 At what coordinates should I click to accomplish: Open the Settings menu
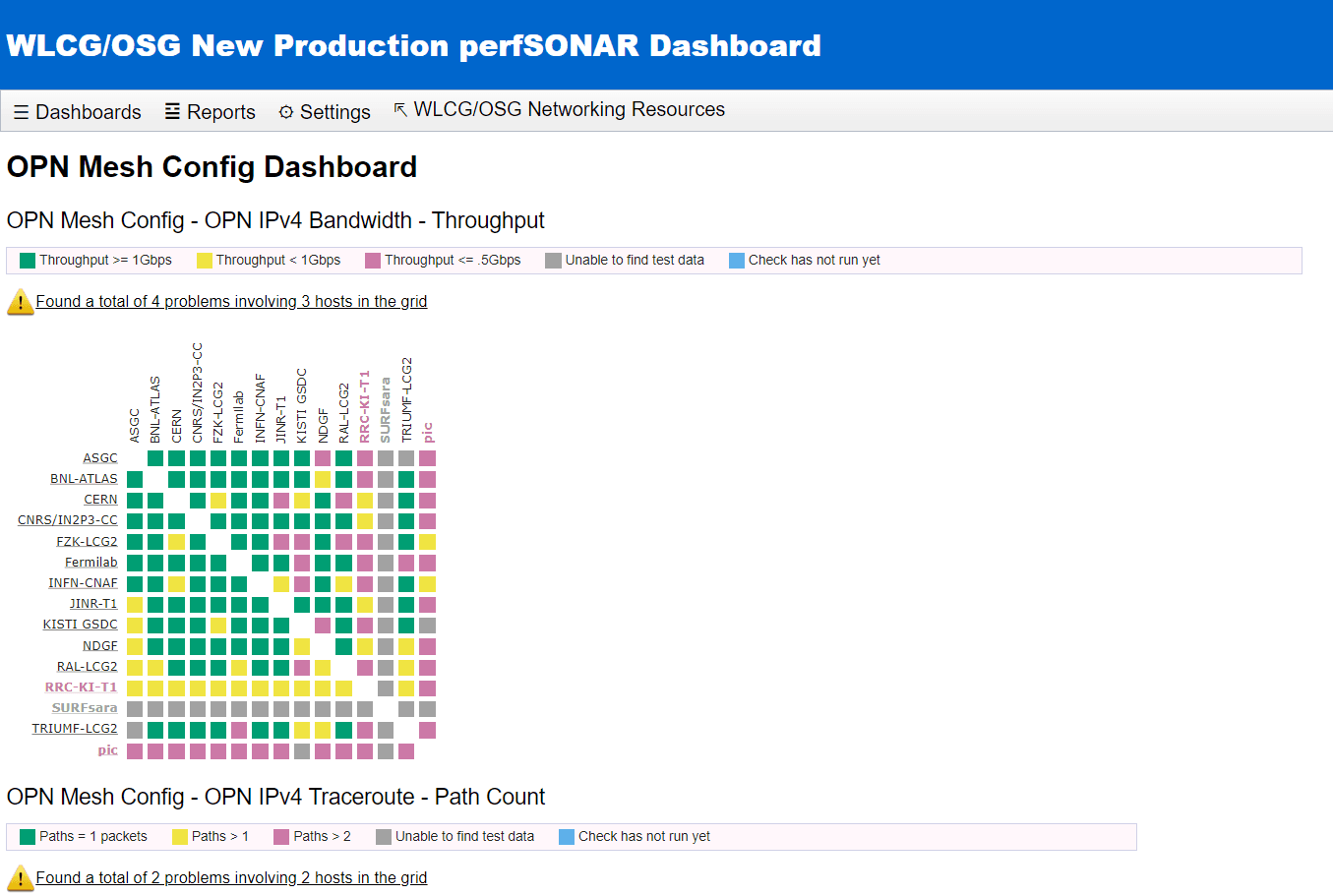(325, 112)
